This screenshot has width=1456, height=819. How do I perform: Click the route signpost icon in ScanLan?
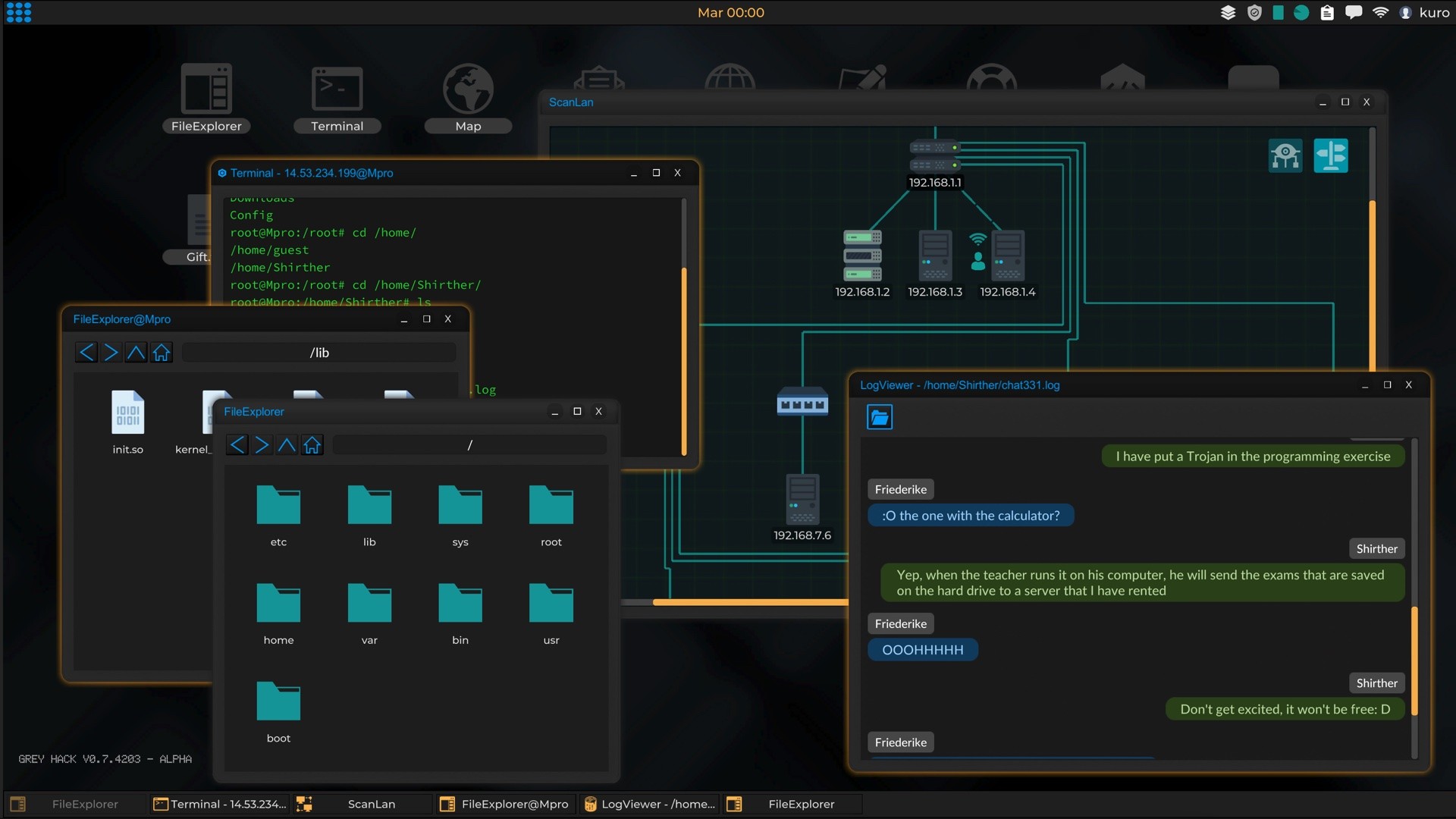[1332, 155]
